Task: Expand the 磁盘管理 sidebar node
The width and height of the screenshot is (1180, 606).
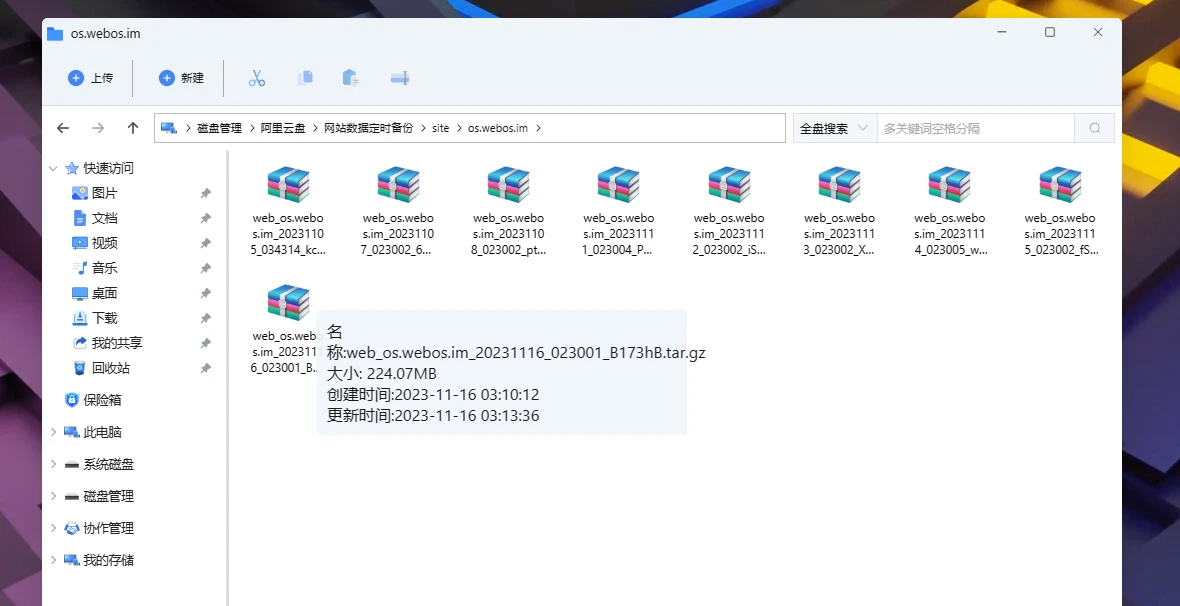Action: (x=53, y=497)
